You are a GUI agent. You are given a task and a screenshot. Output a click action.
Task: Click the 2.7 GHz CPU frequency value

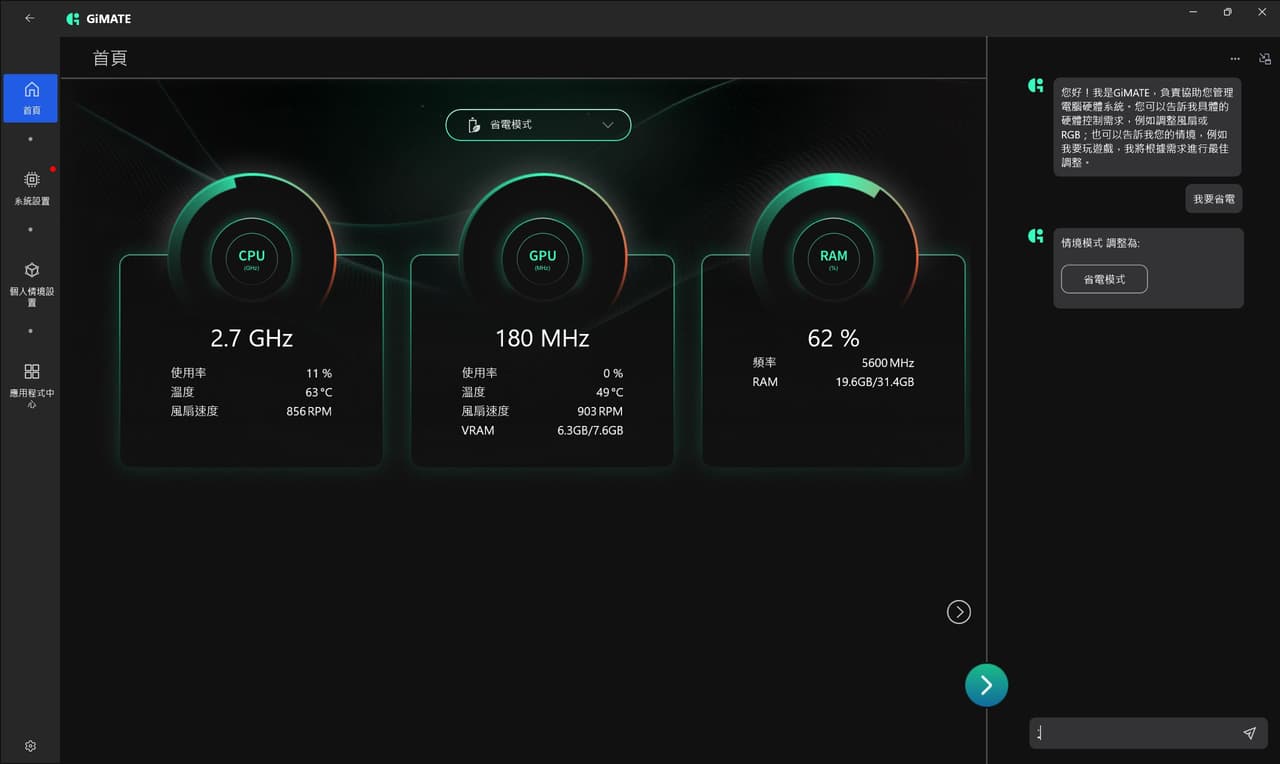click(252, 338)
